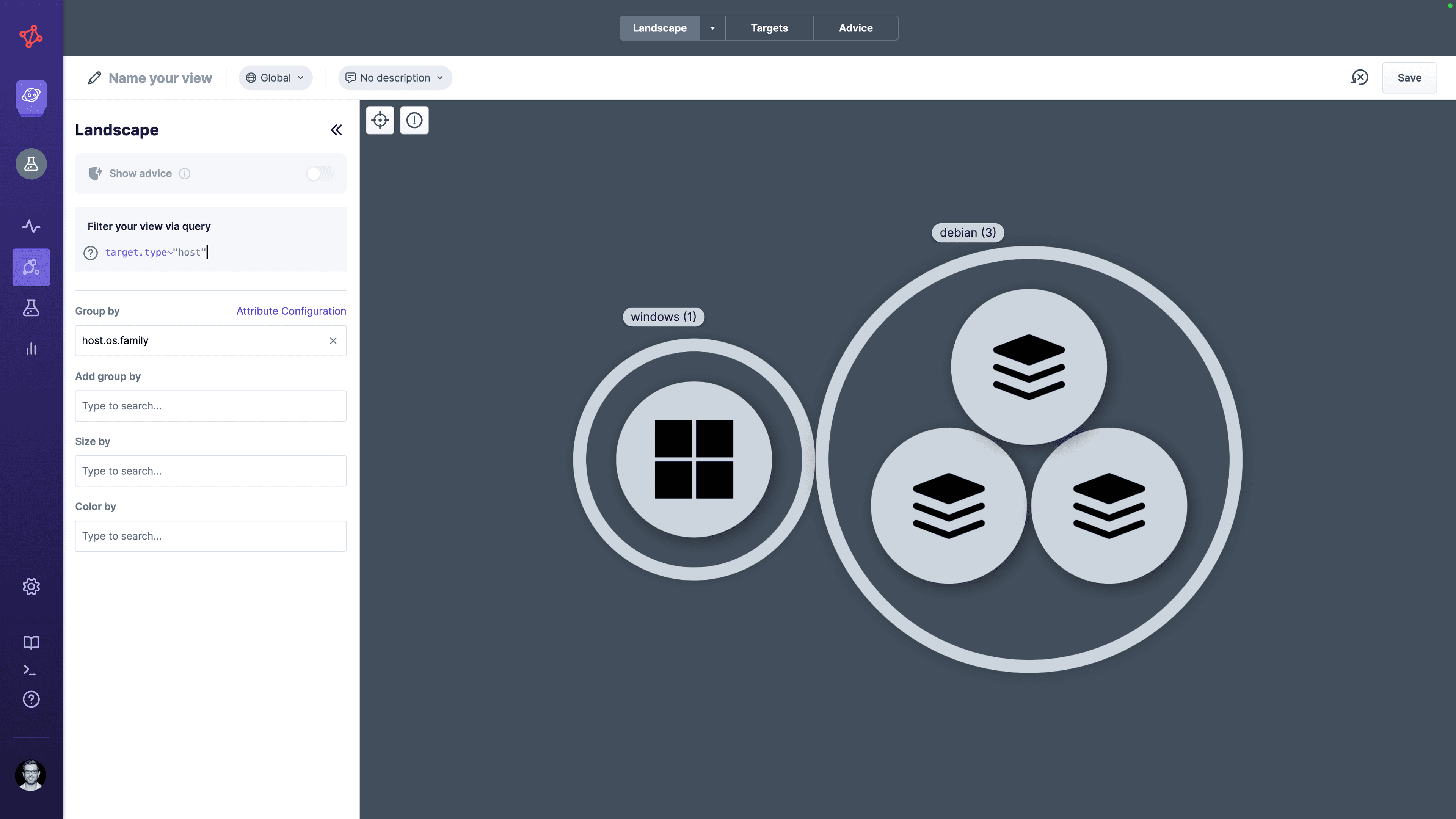
Task: Collapse the Landscape sidebar with the double chevron
Action: click(x=336, y=130)
